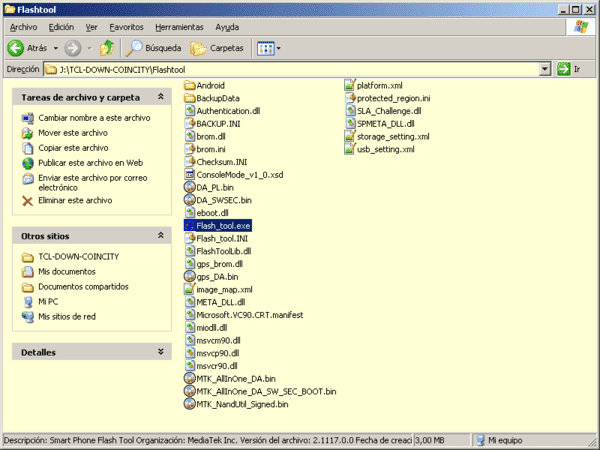Screen dimensions: 600x450
Task: Click Eliminar este archivo link
Action: click(75, 200)
